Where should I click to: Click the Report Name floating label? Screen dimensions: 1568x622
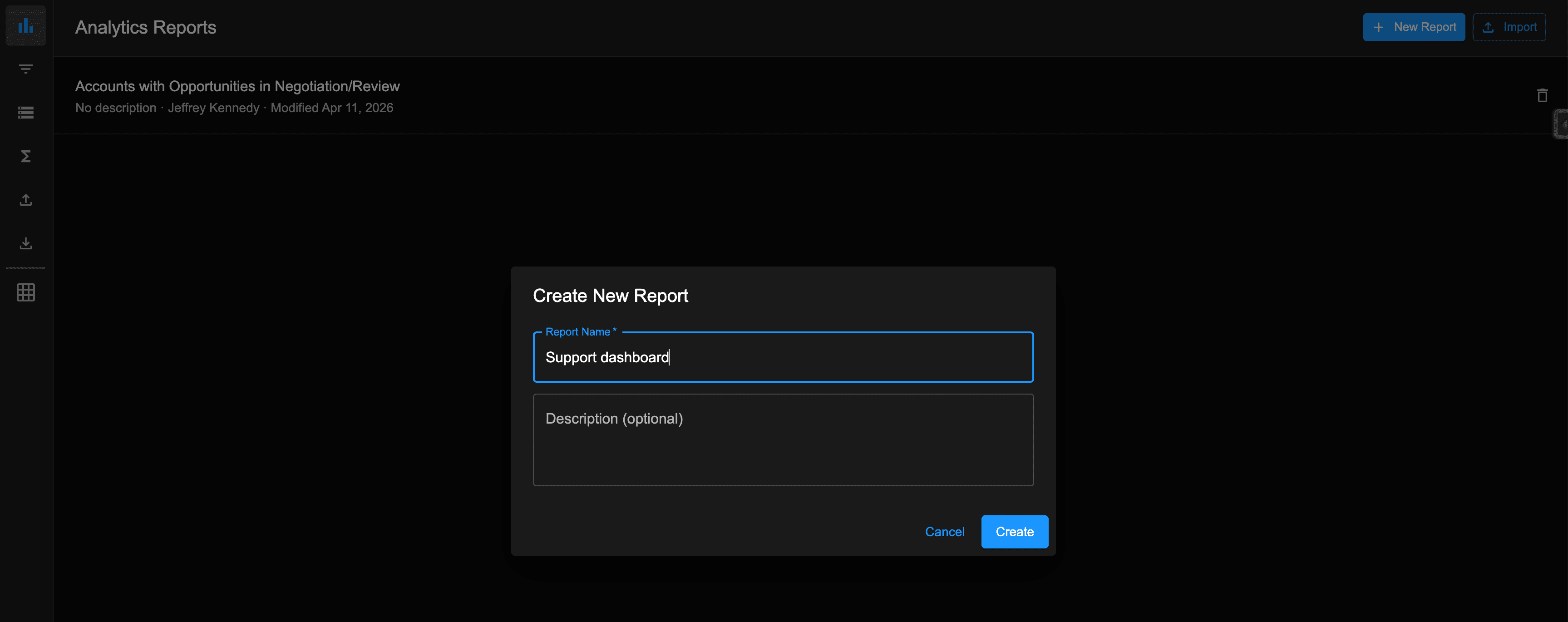coord(579,332)
